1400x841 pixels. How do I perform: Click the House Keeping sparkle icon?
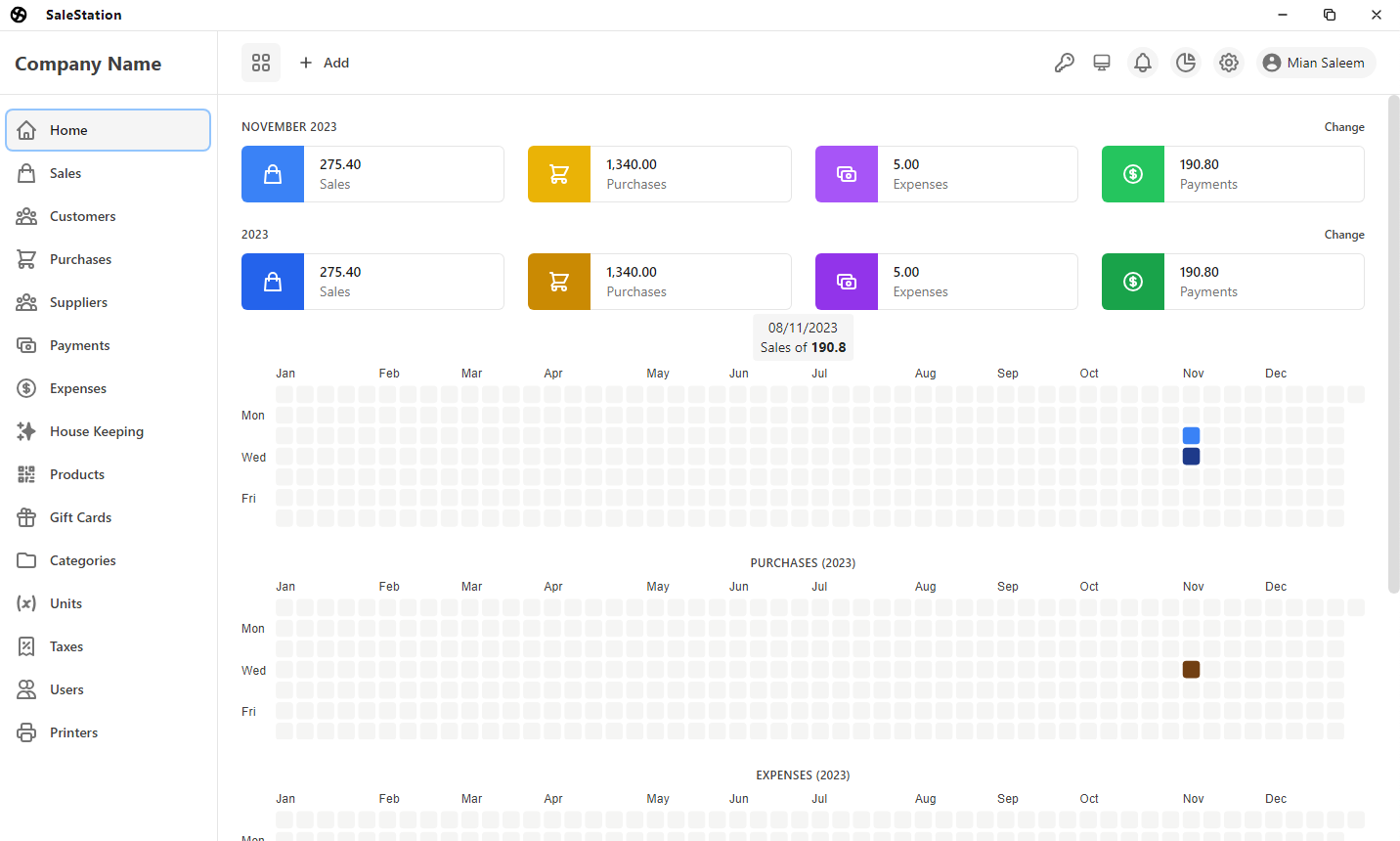pyautogui.click(x=27, y=430)
